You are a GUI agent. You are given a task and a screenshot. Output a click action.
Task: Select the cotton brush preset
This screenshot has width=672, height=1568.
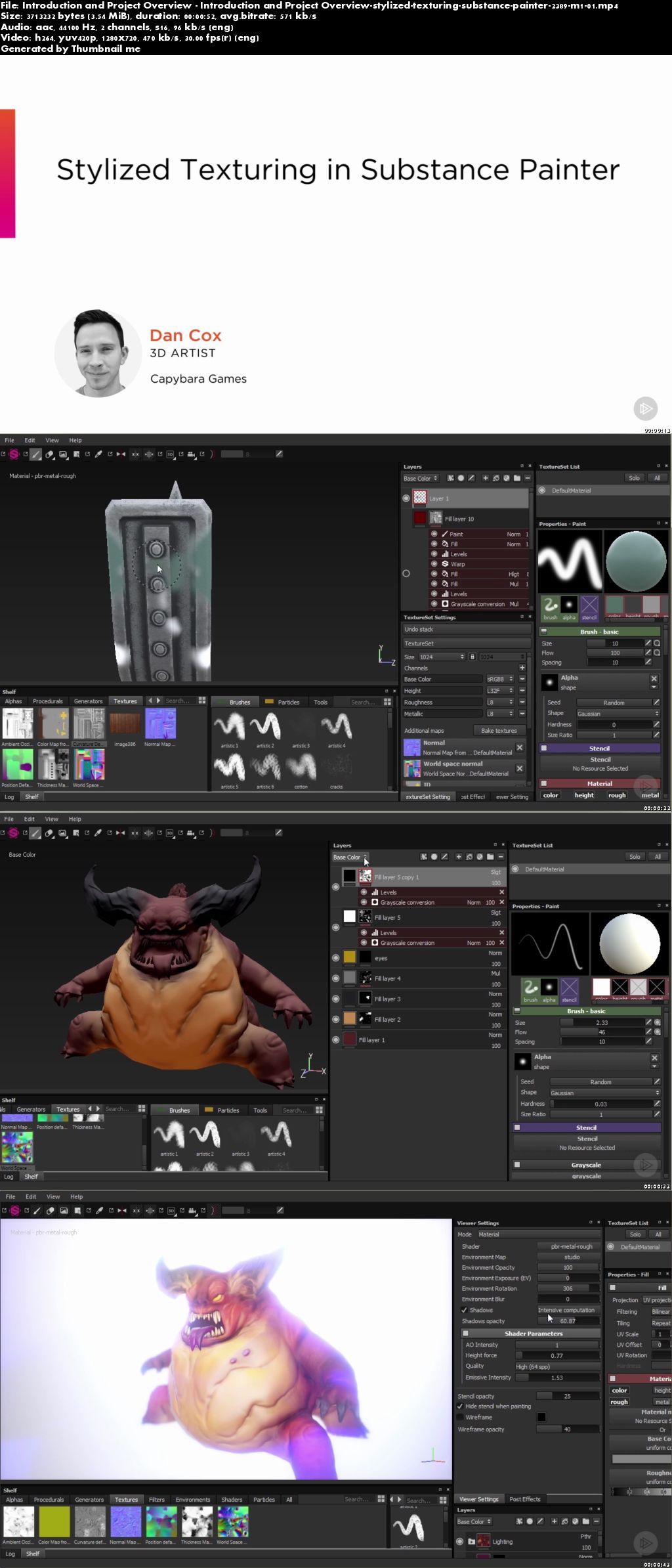[301, 767]
